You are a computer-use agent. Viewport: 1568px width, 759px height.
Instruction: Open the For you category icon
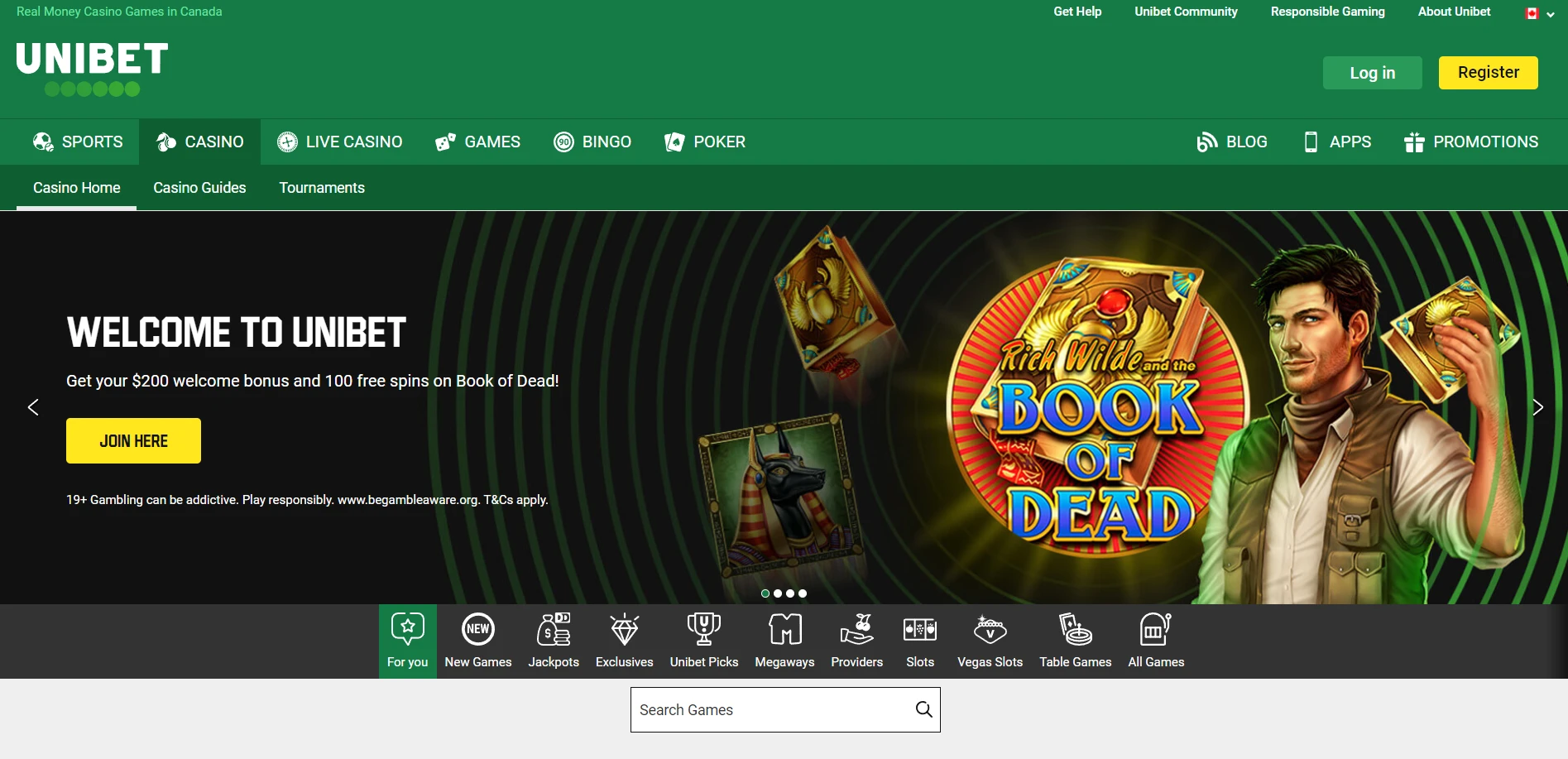[408, 629]
